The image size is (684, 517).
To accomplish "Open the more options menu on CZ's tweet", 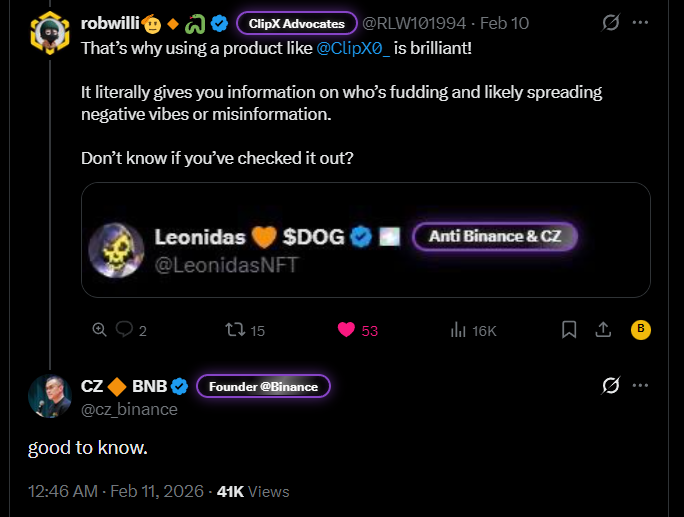I will 641,386.
